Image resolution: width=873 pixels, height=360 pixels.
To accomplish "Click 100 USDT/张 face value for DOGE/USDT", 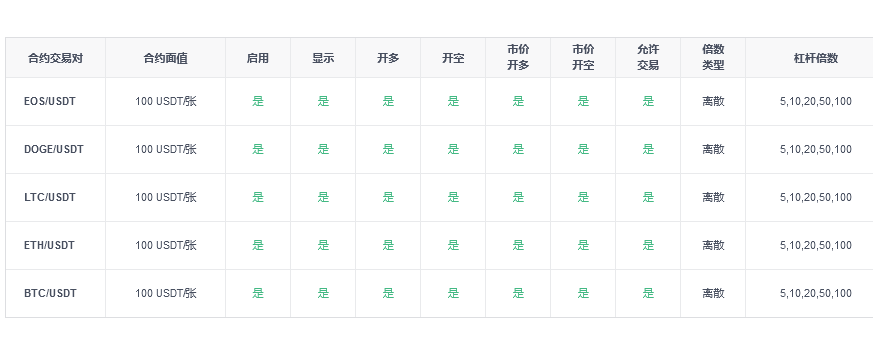I will [166, 149].
